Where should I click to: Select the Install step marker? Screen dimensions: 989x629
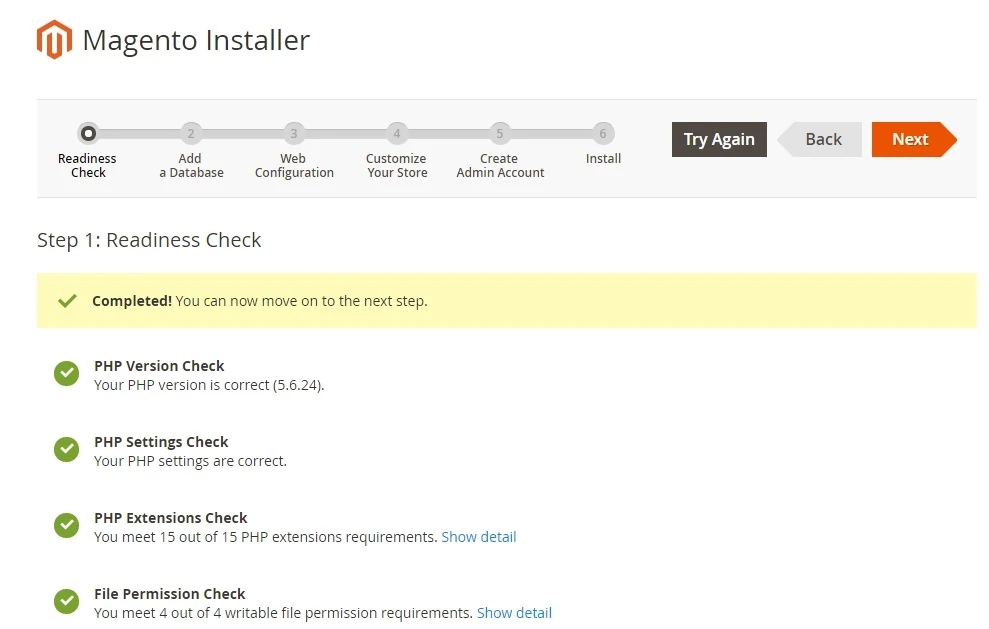pyautogui.click(x=602, y=133)
